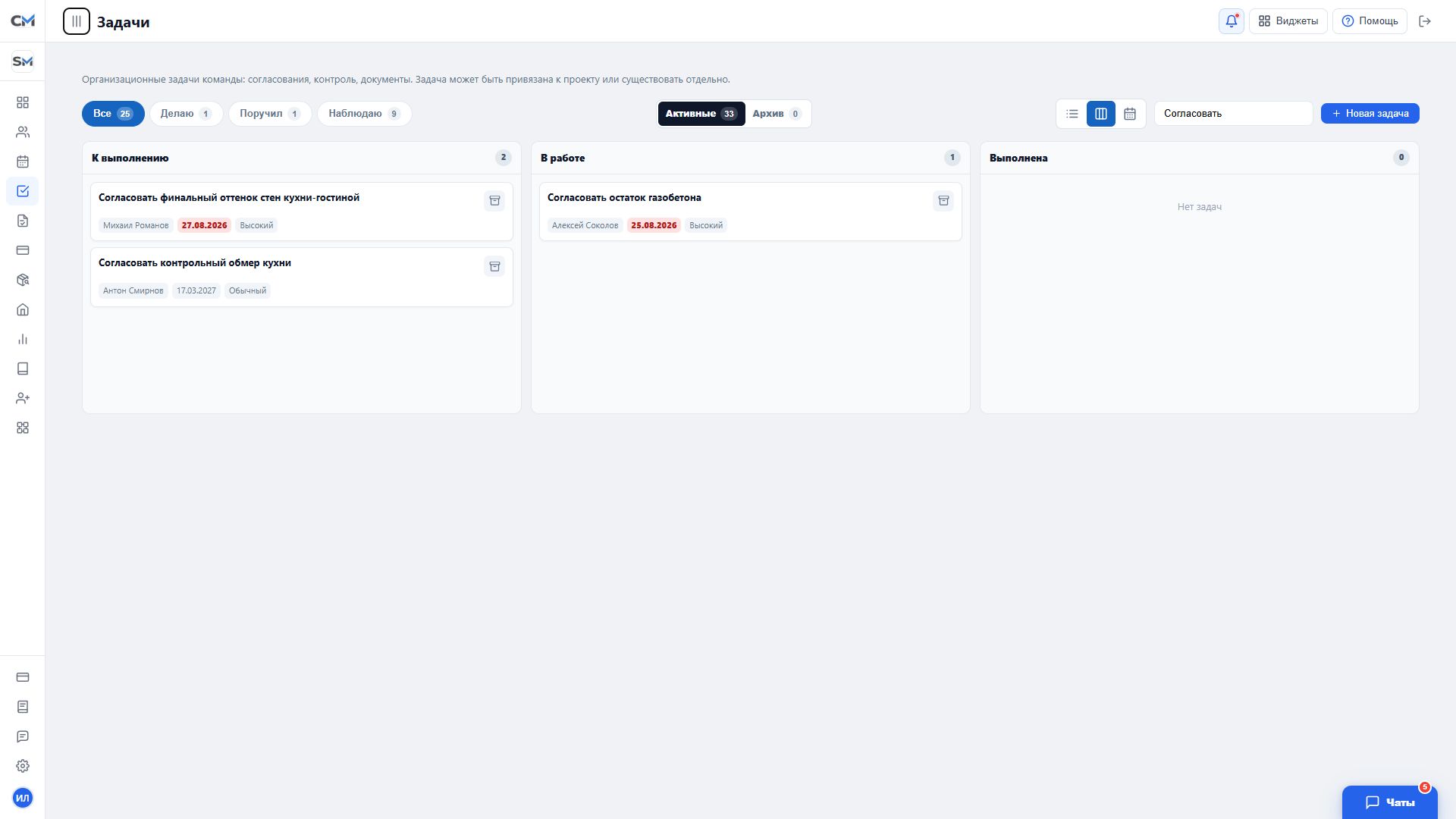The image size is (1456, 819).
Task: Open the tasks checkbox icon in sidebar
Action: tap(23, 191)
